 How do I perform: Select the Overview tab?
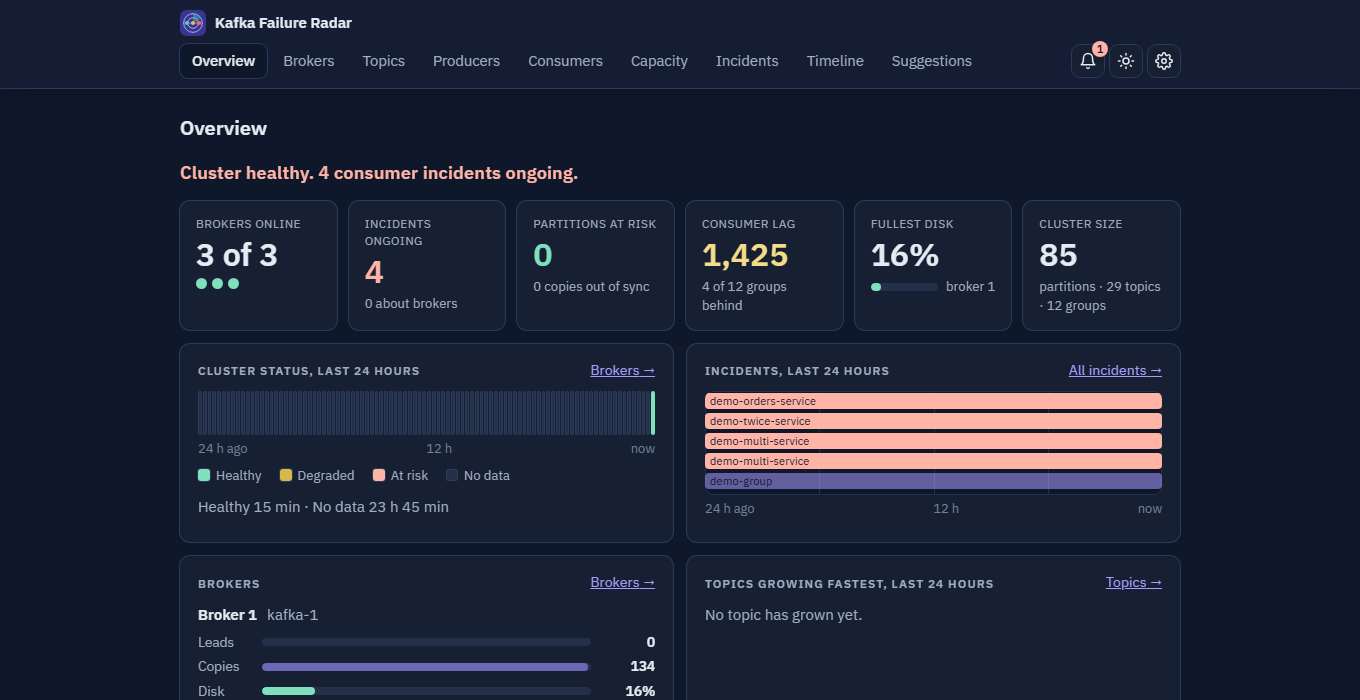click(224, 61)
